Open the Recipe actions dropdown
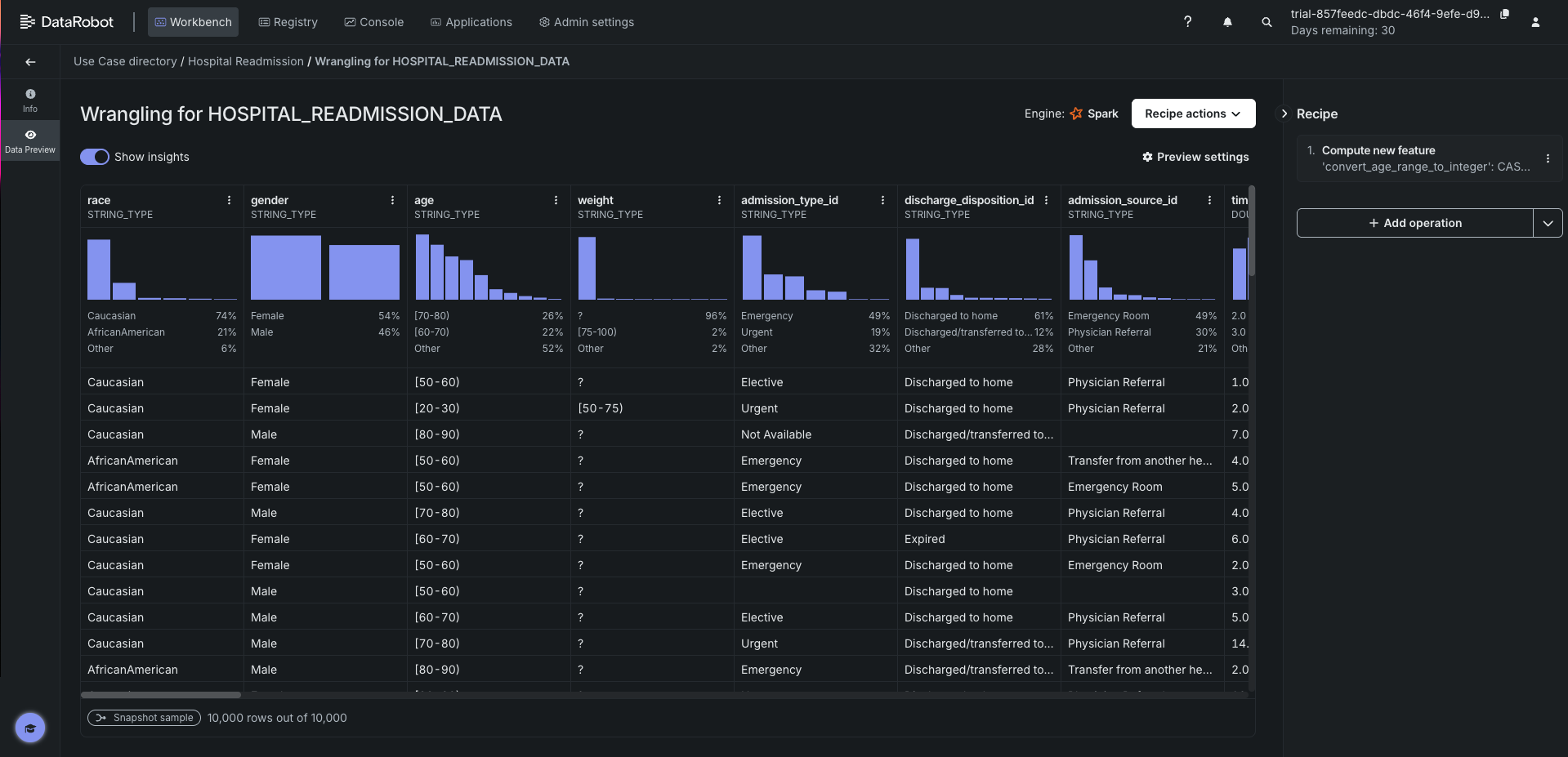 [x=1193, y=114]
